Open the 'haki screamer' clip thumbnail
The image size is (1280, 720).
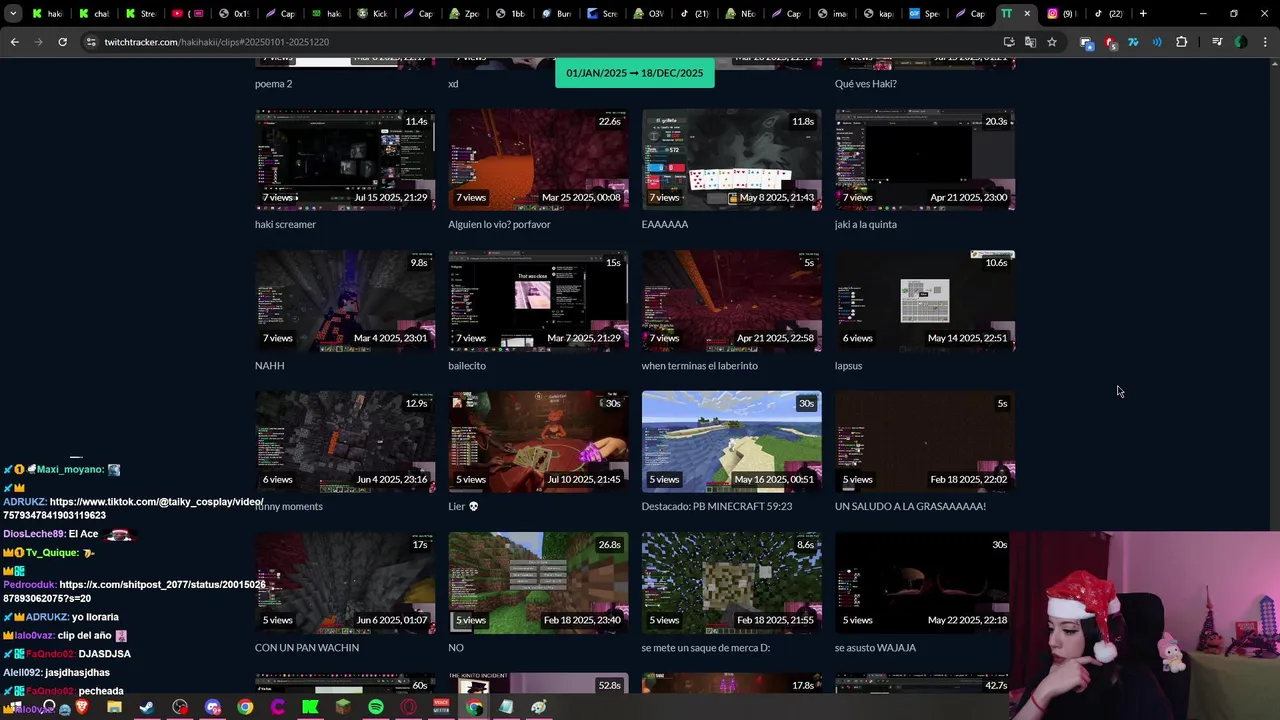(x=345, y=160)
